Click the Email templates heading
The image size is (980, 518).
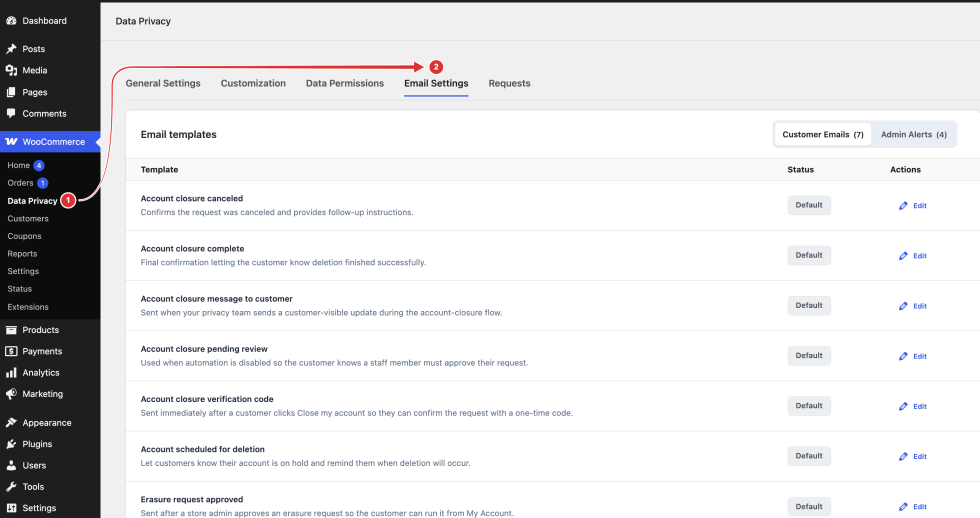point(179,134)
